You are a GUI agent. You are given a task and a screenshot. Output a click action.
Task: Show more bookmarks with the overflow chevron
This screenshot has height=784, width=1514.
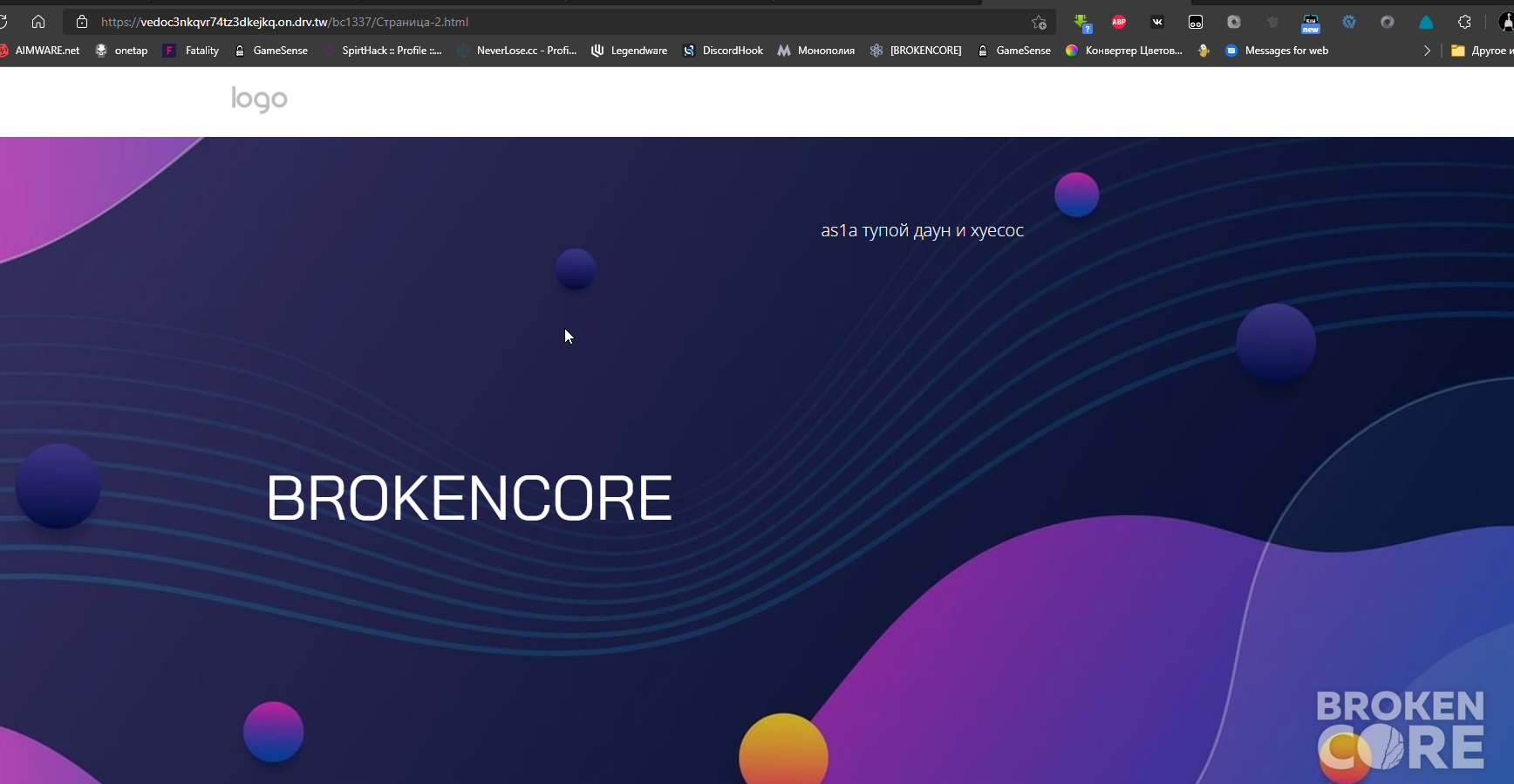click(1427, 51)
